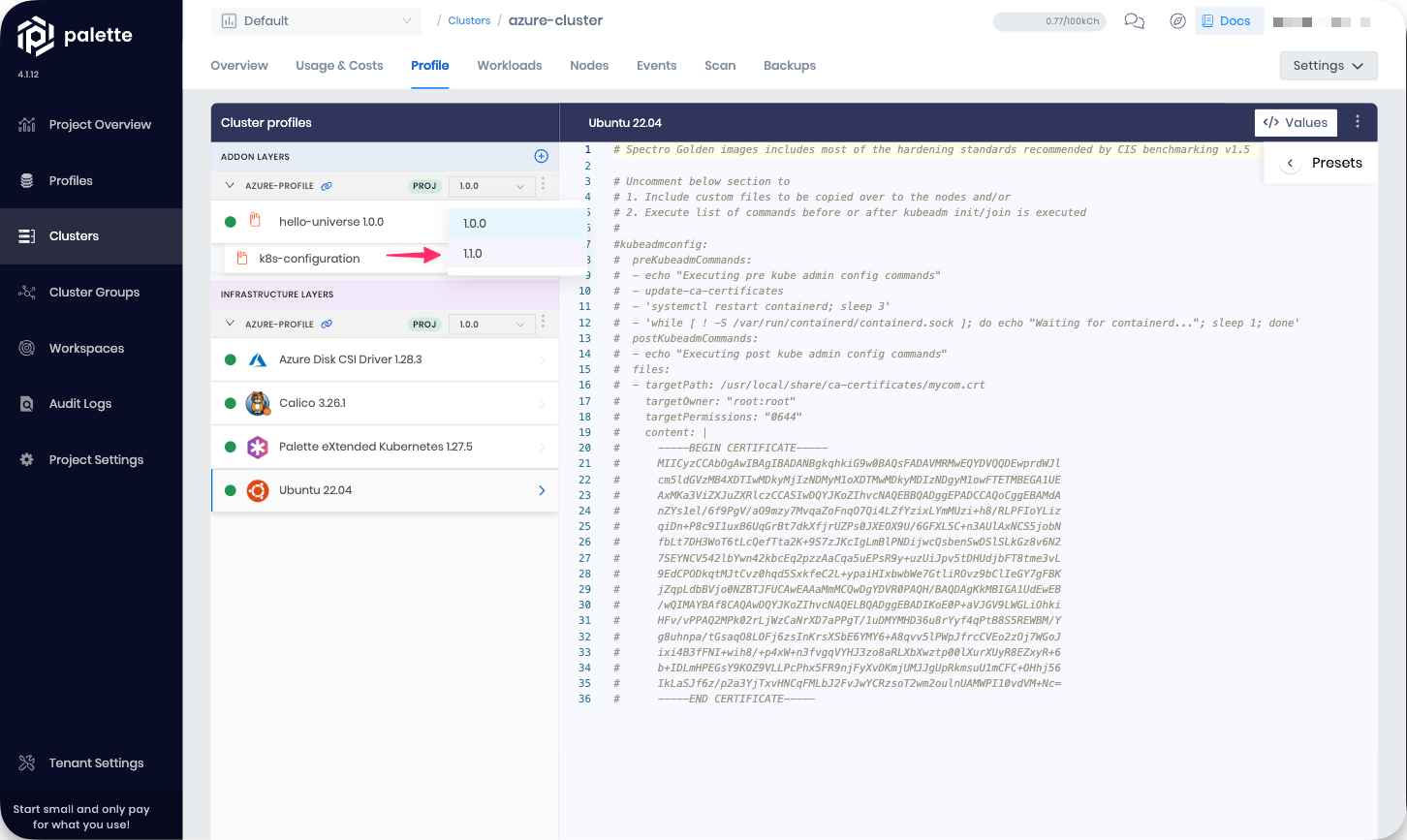Open addon profile three-dot menu
Image resolution: width=1407 pixels, height=840 pixels.
[x=543, y=185]
